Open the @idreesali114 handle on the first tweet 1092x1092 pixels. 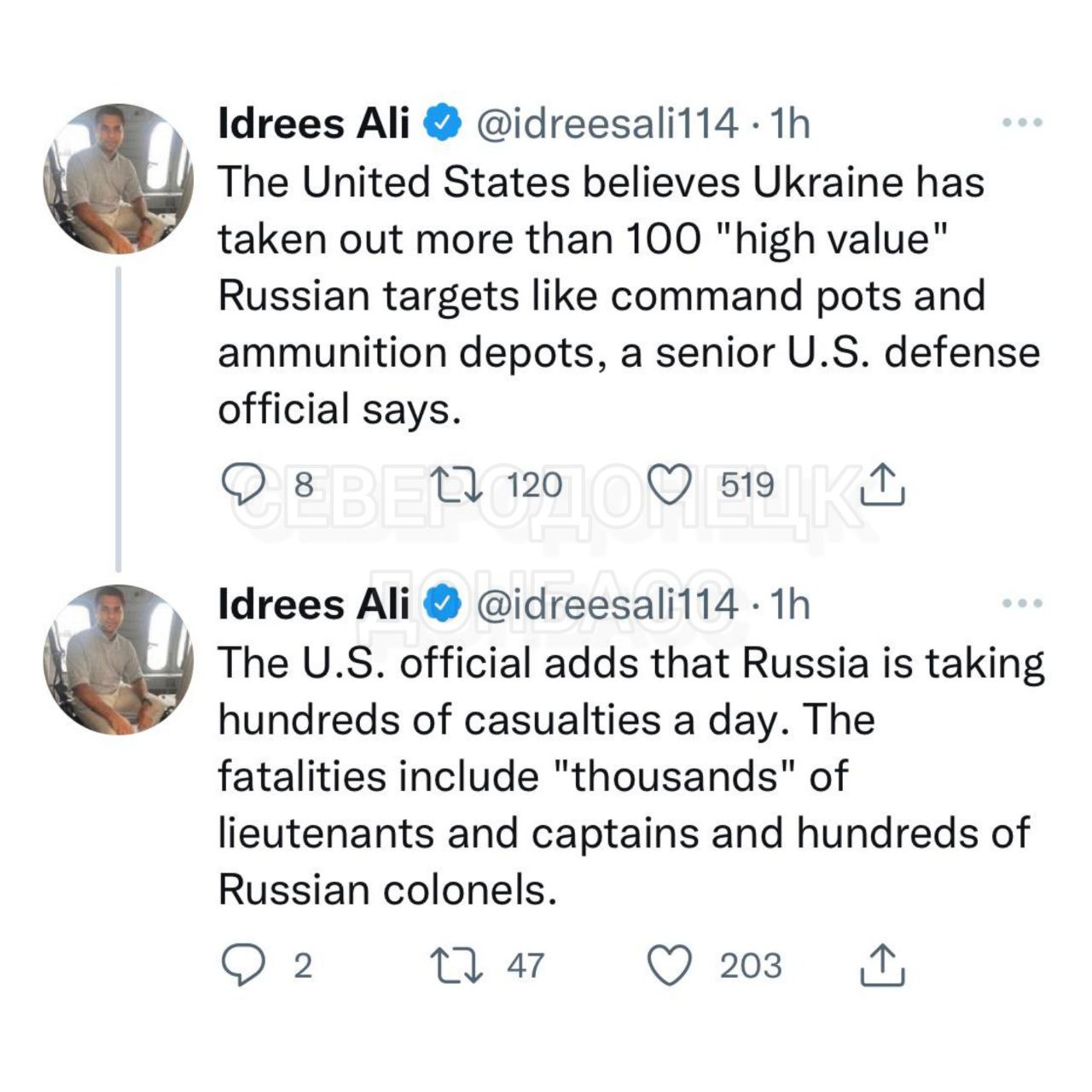pyautogui.click(x=606, y=124)
